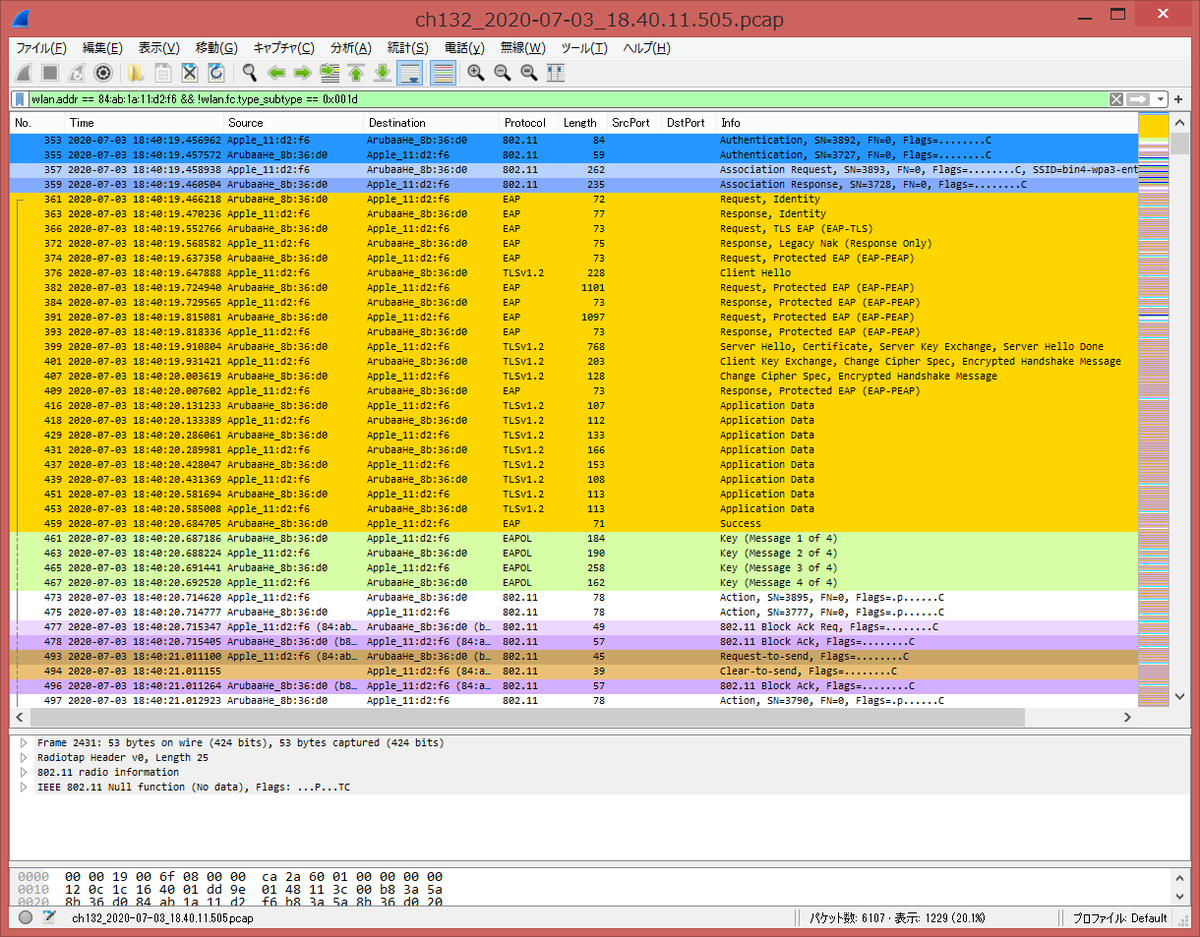Screen dimensions: 1200x937
Task: Click the zoom in magnifier icon
Action: pyautogui.click(x=476, y=73)
